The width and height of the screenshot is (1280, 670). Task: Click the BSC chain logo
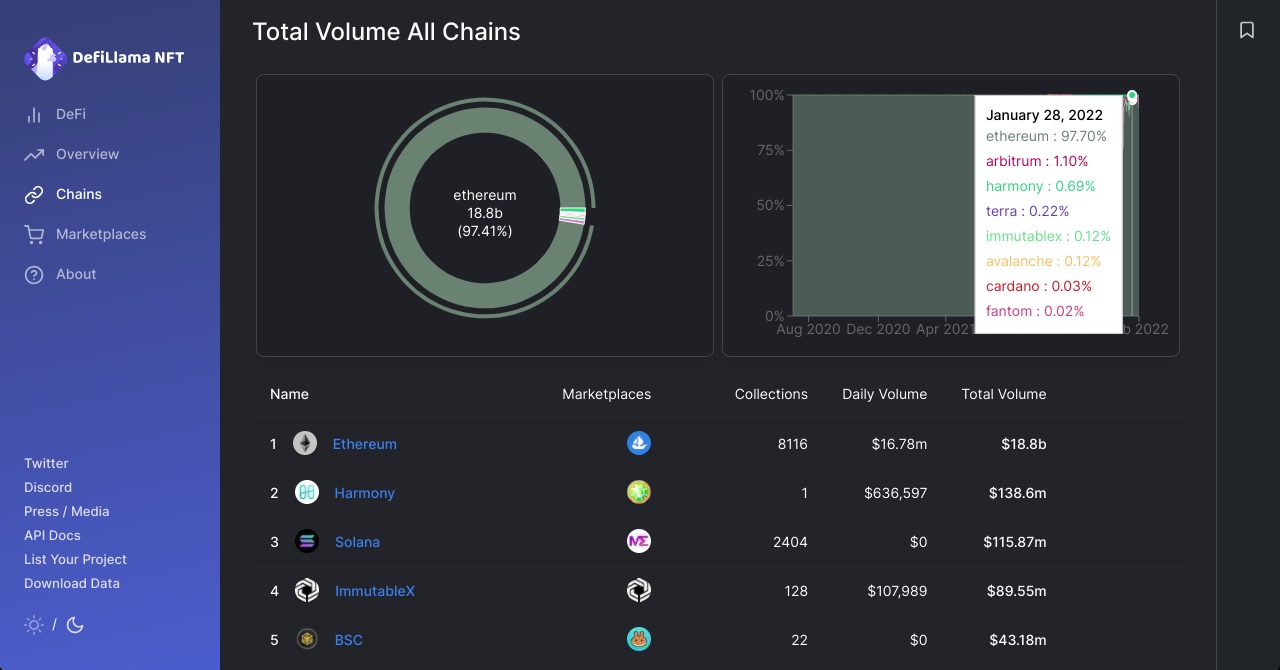(x=307, y=640)
